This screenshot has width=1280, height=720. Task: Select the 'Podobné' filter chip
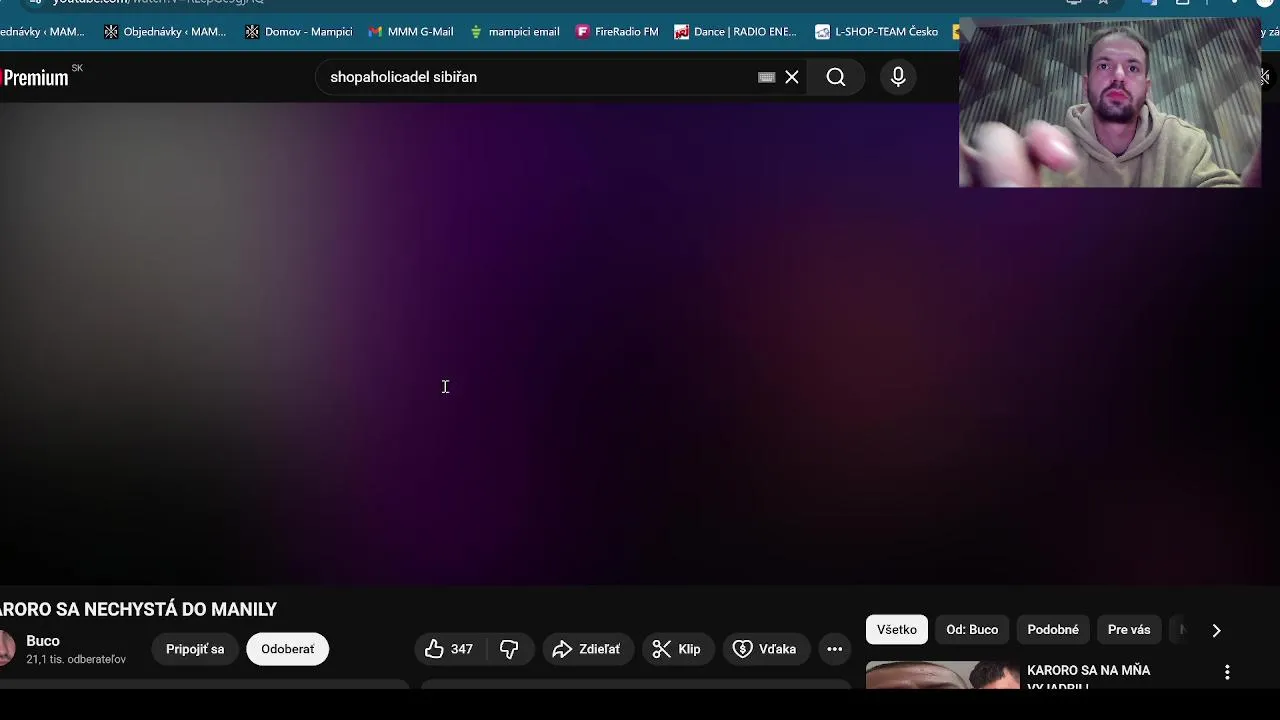click(1053, 630)
